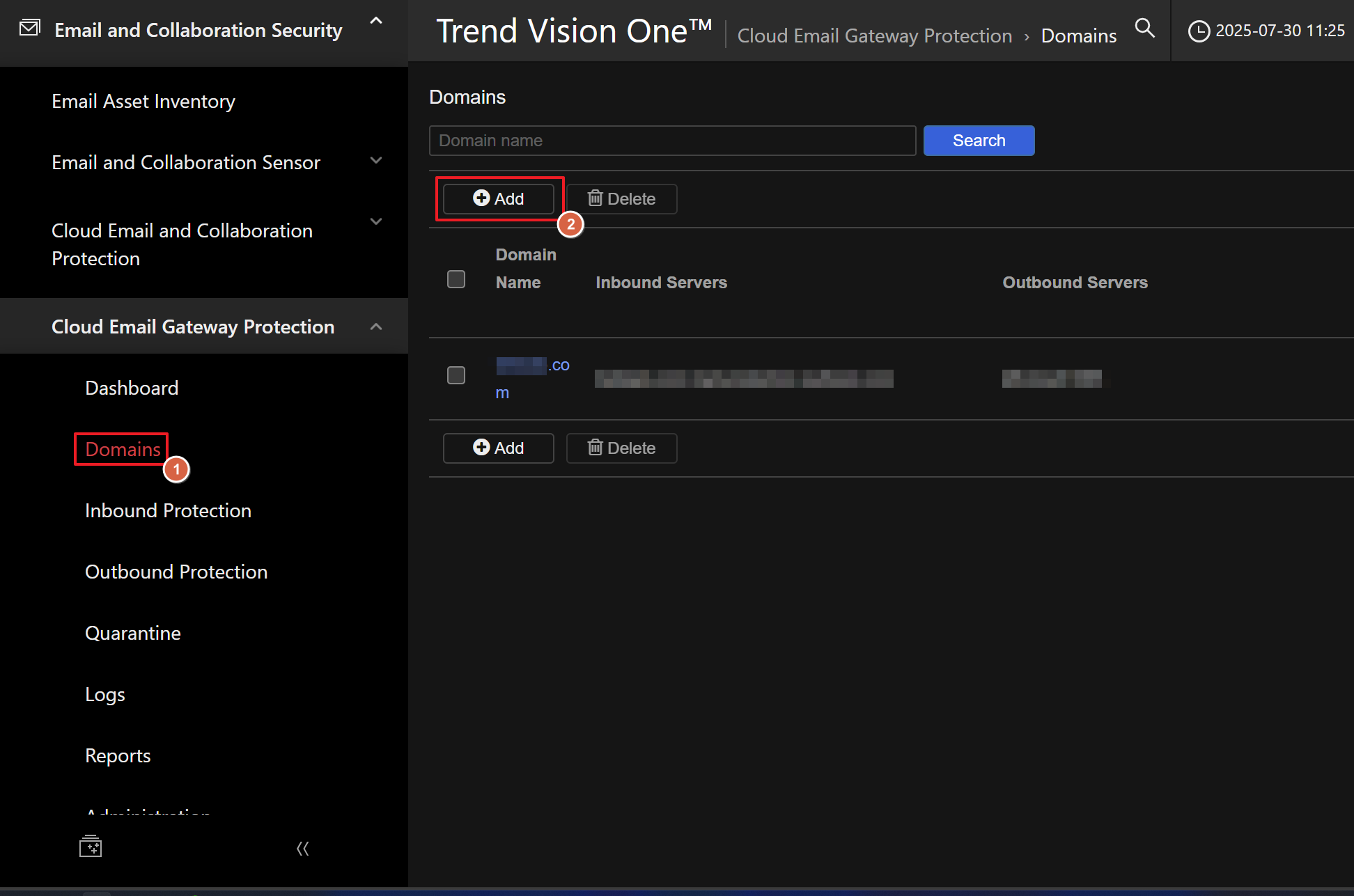Toggle the select-all checkbox in table header
The image size is (1354, 896).
(x=456, y=279)
